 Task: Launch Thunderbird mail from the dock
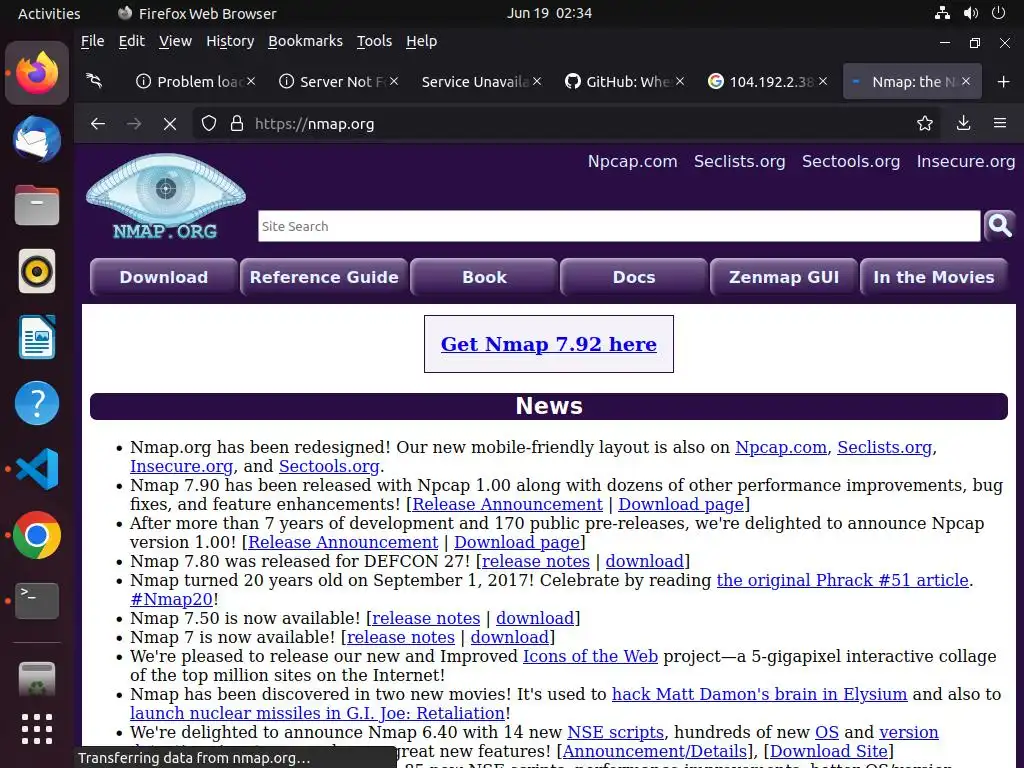(x=37, y=139)
